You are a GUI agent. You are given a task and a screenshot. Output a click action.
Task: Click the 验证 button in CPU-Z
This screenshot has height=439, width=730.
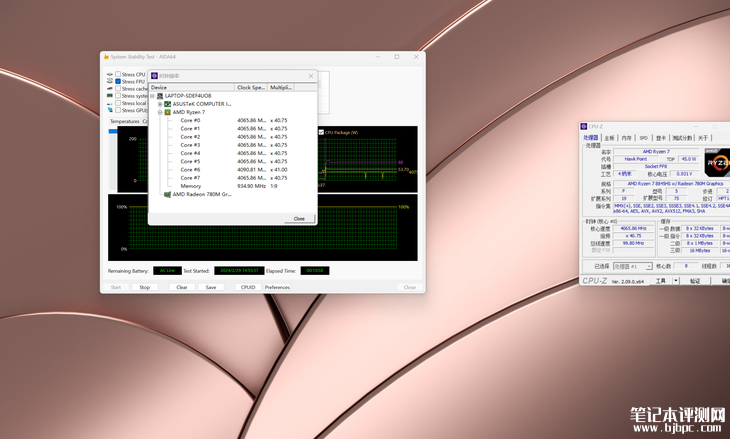tap(695, 281)
